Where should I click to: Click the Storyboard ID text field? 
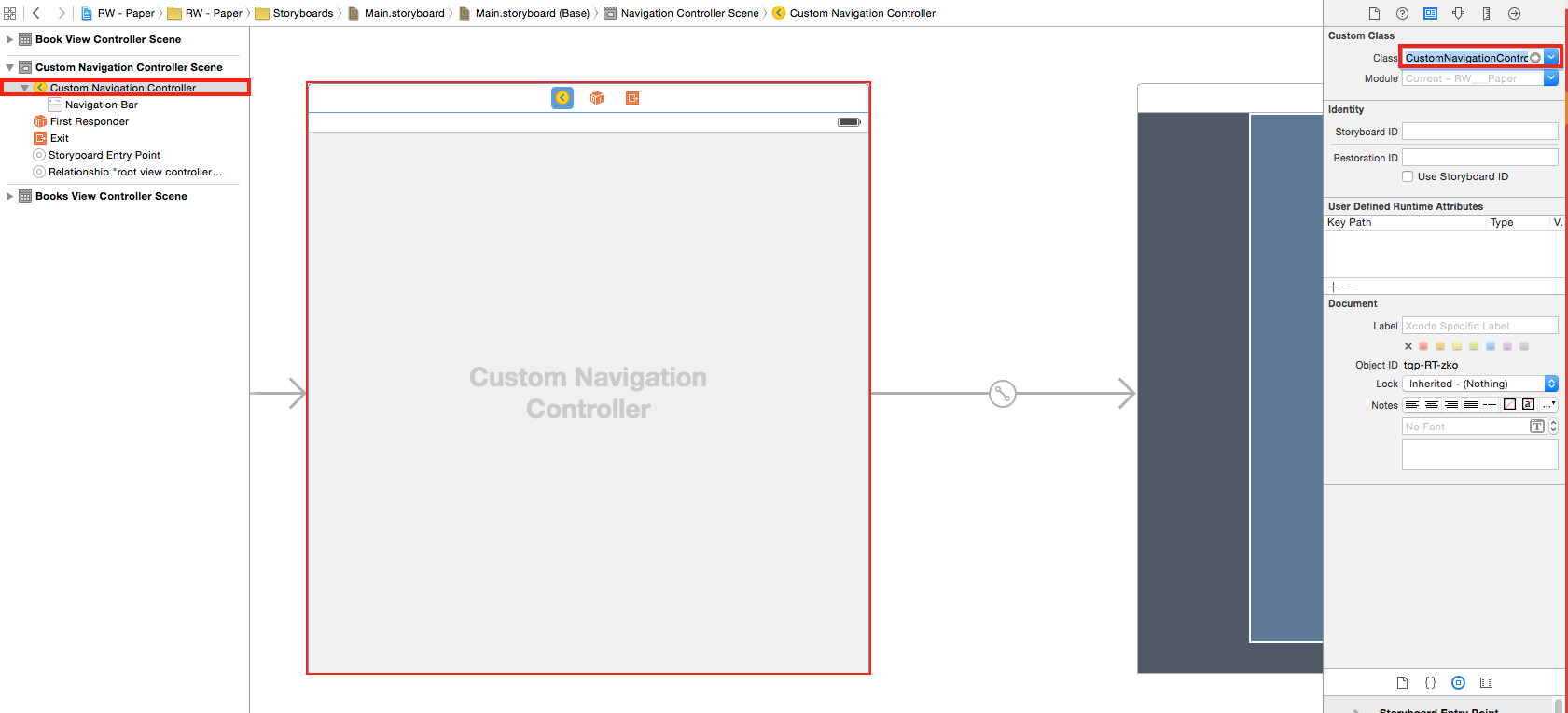pos(1479,132)
